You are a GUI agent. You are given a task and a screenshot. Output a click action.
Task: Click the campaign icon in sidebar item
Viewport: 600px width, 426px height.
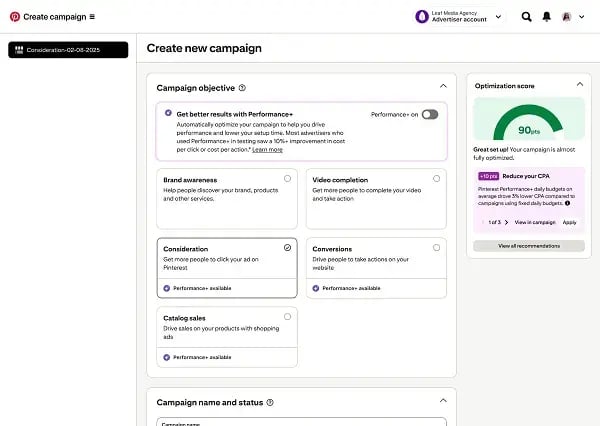tap(19, 50)
